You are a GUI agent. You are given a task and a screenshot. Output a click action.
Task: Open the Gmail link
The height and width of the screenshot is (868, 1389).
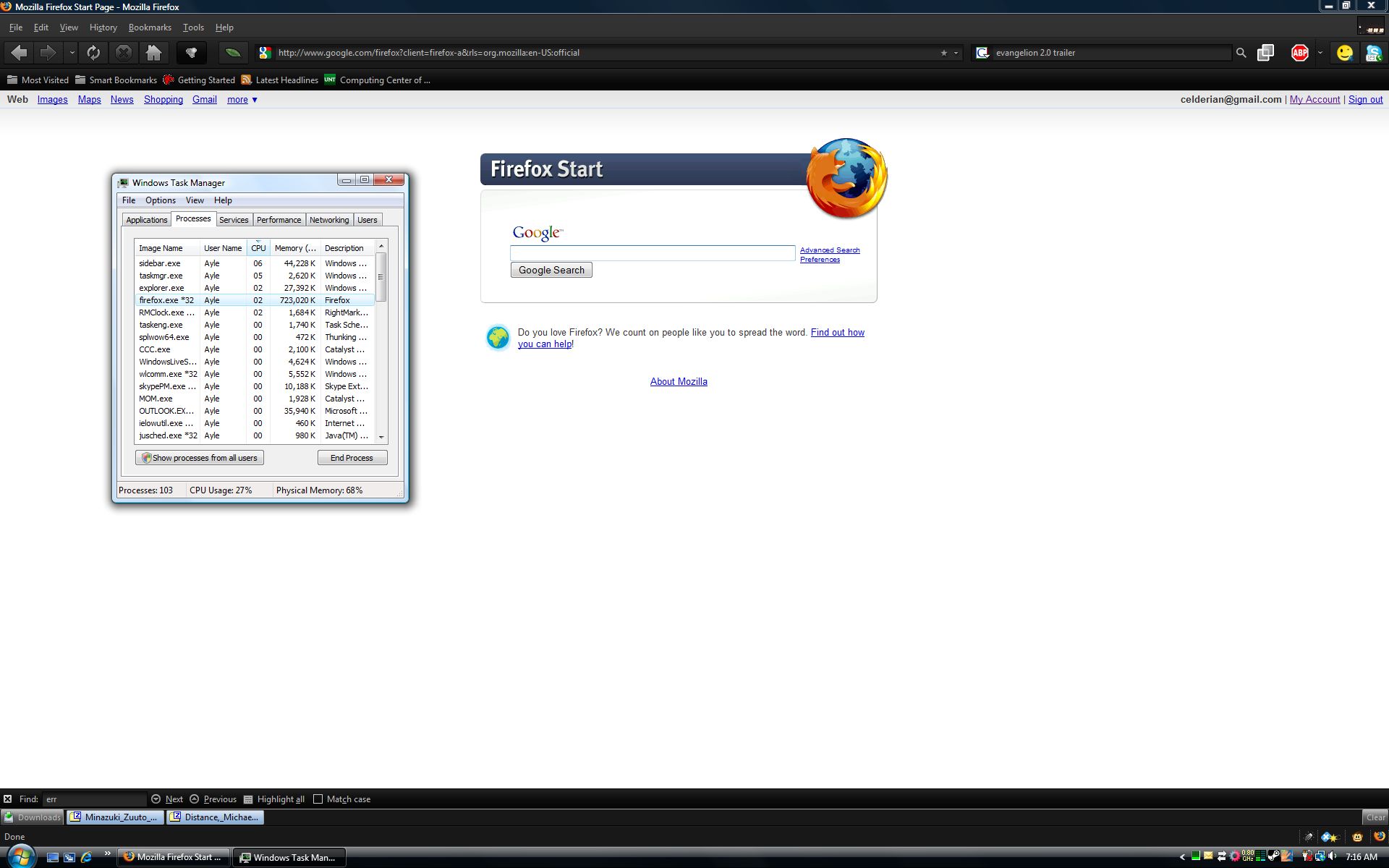click(x=205, y=100)
